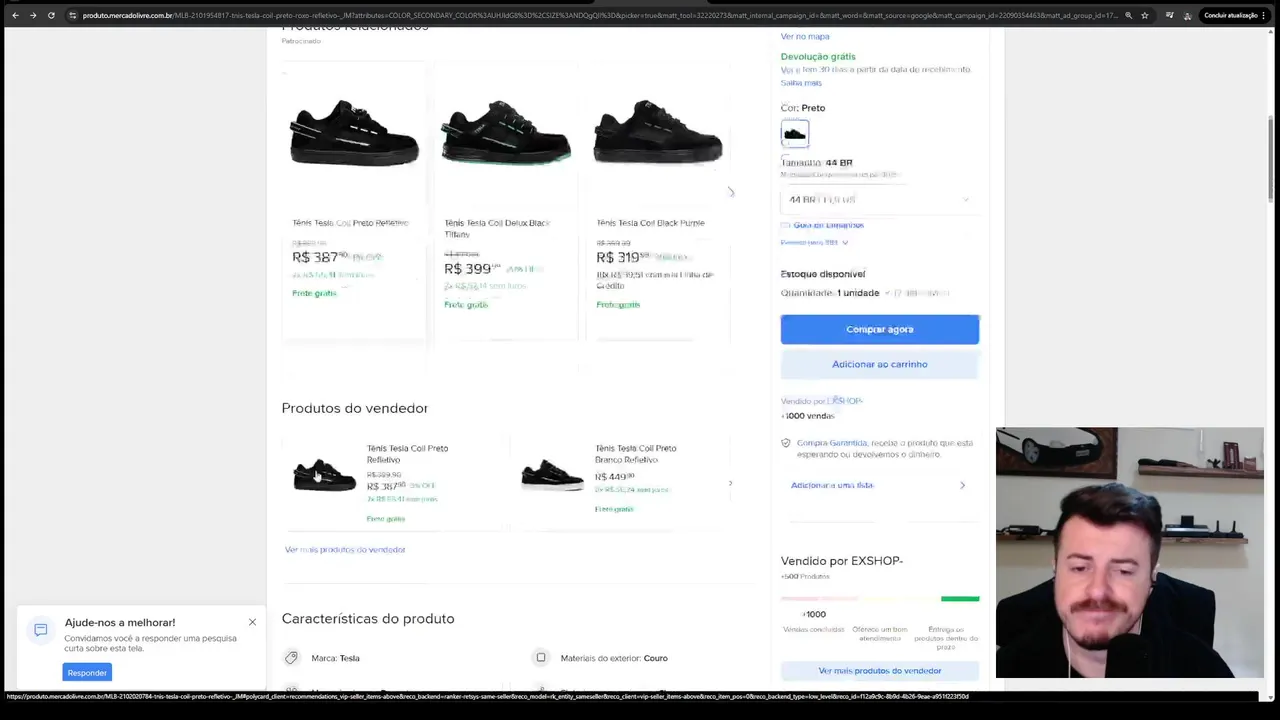Select the Preto color shoe swatch
Viewport: 1280px width, 720px height.
795,133
